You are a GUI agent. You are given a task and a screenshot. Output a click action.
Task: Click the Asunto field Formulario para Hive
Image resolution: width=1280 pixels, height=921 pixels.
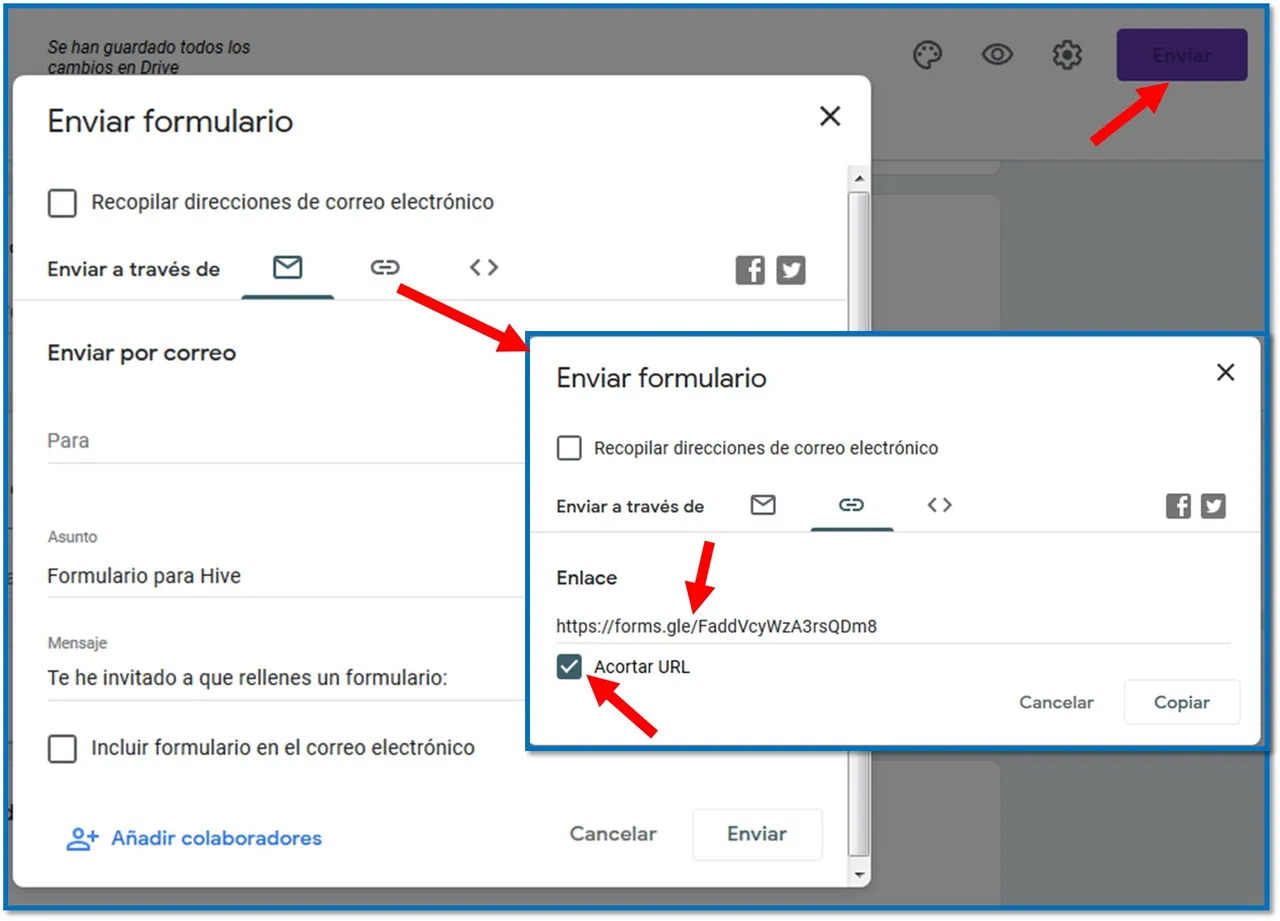[x=286, y=576]
